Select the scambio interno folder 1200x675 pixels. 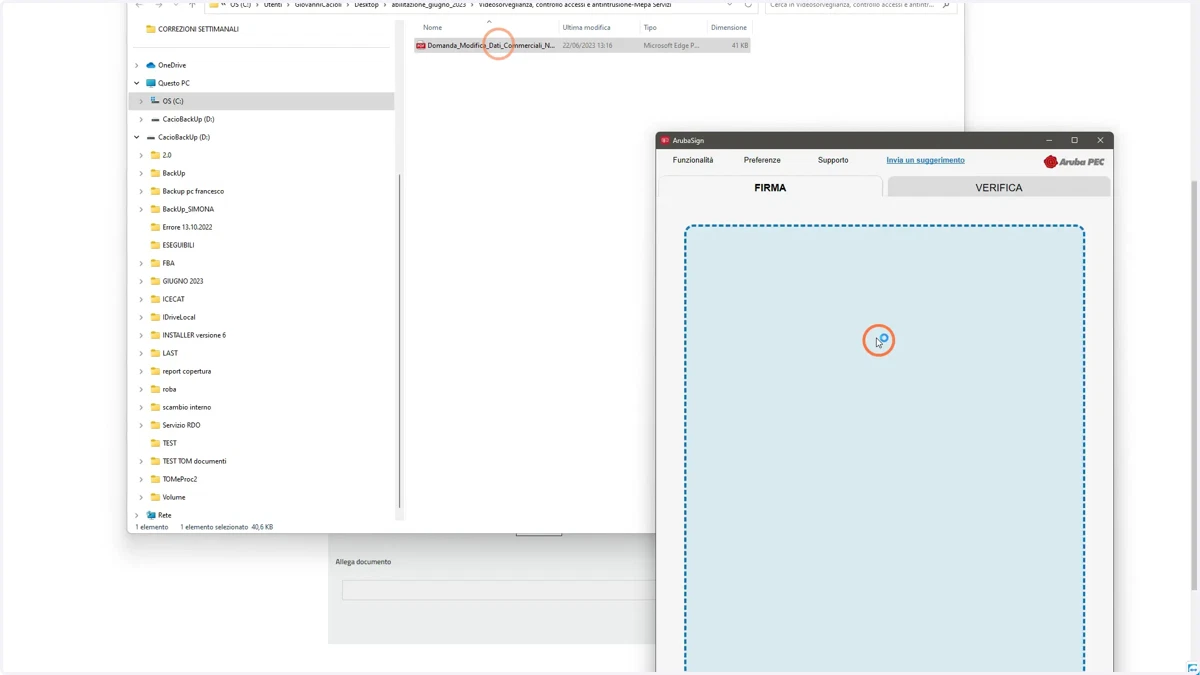[186, 407]
